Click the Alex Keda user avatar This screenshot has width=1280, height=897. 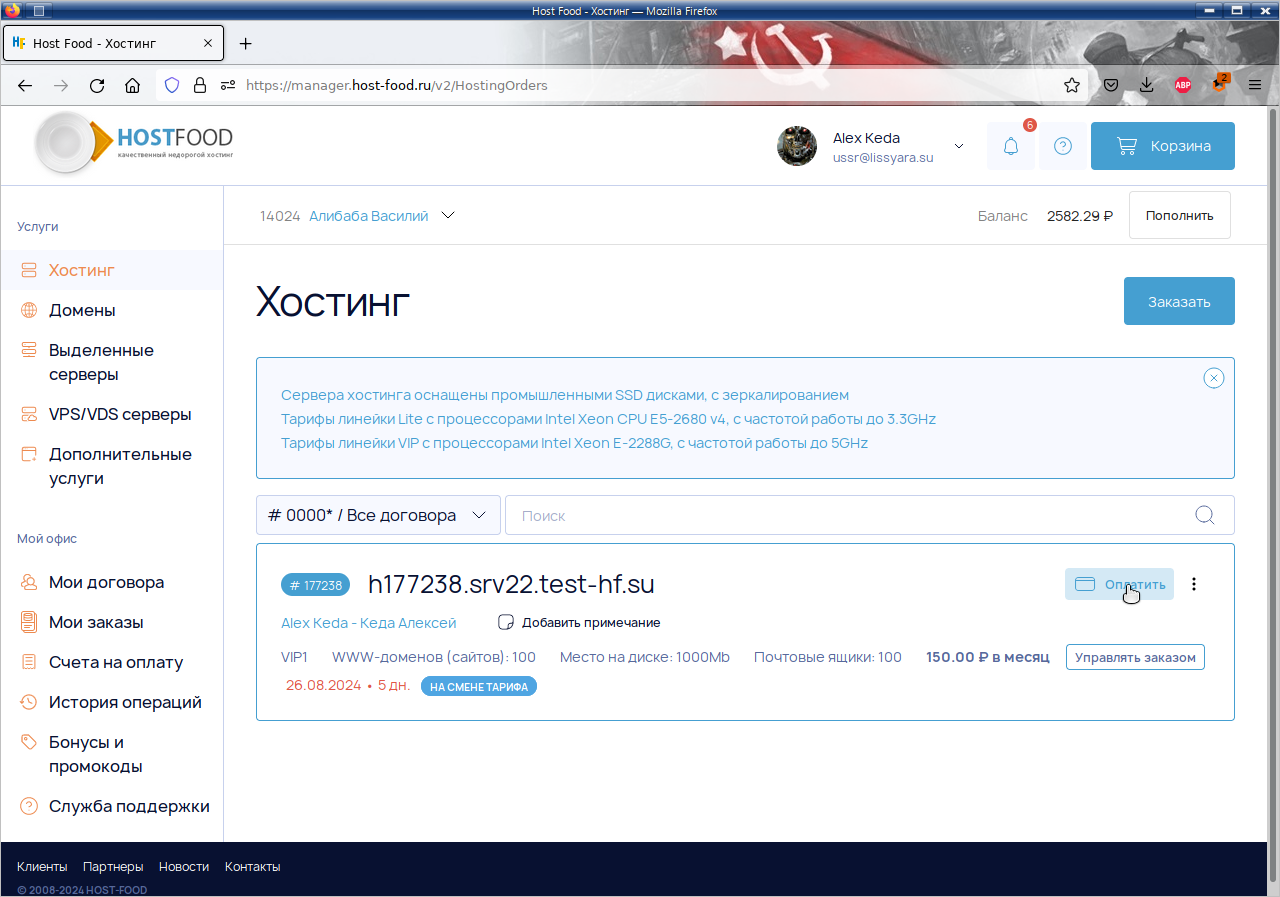[797, 146]
